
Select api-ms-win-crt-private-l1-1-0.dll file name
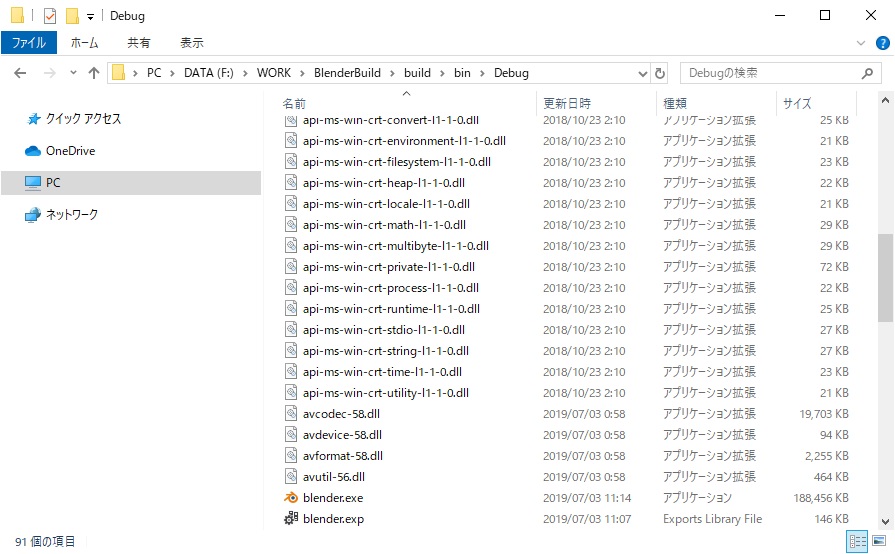coord(389,267)
